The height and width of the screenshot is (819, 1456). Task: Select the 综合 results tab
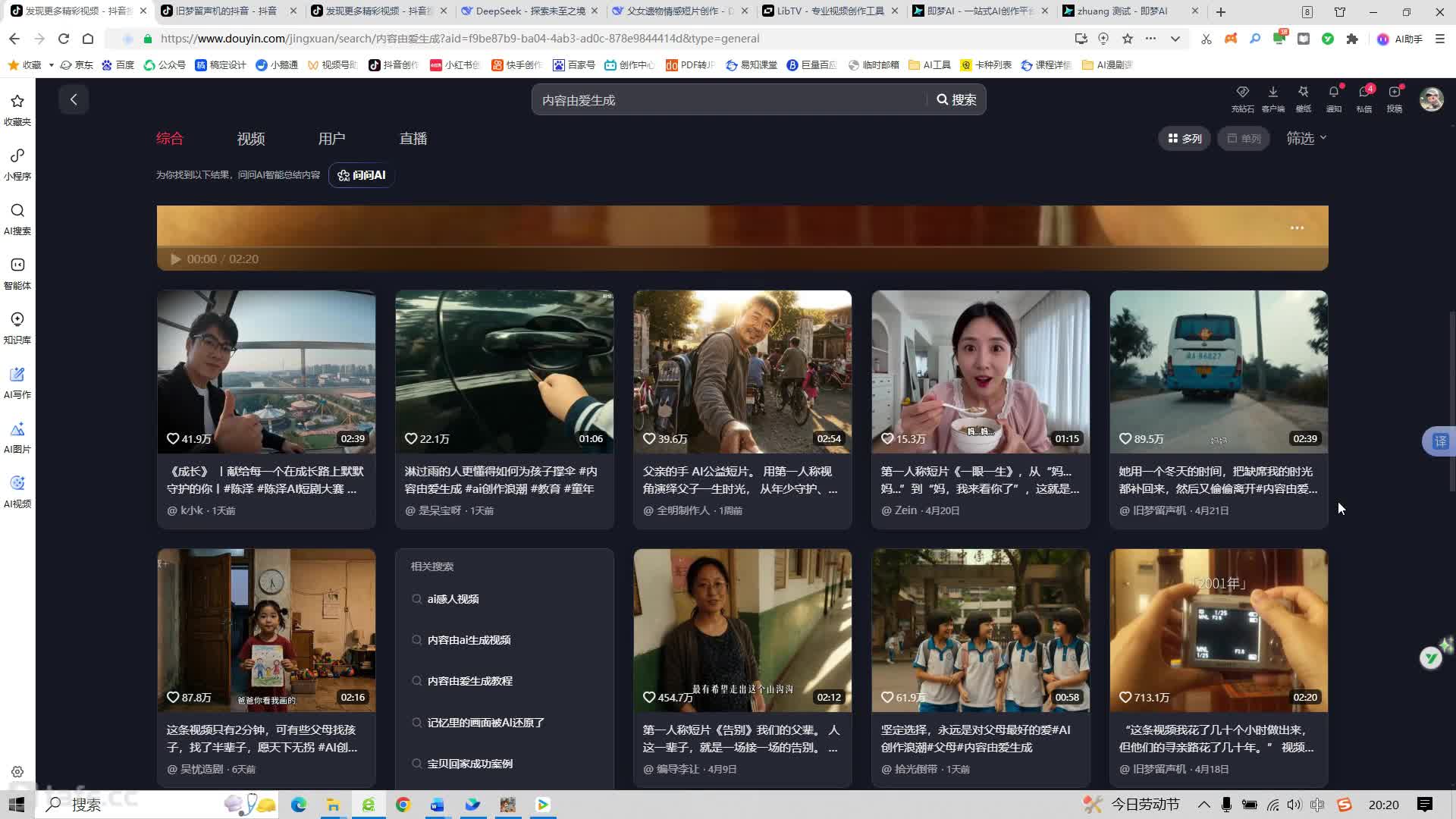[170, 138]
